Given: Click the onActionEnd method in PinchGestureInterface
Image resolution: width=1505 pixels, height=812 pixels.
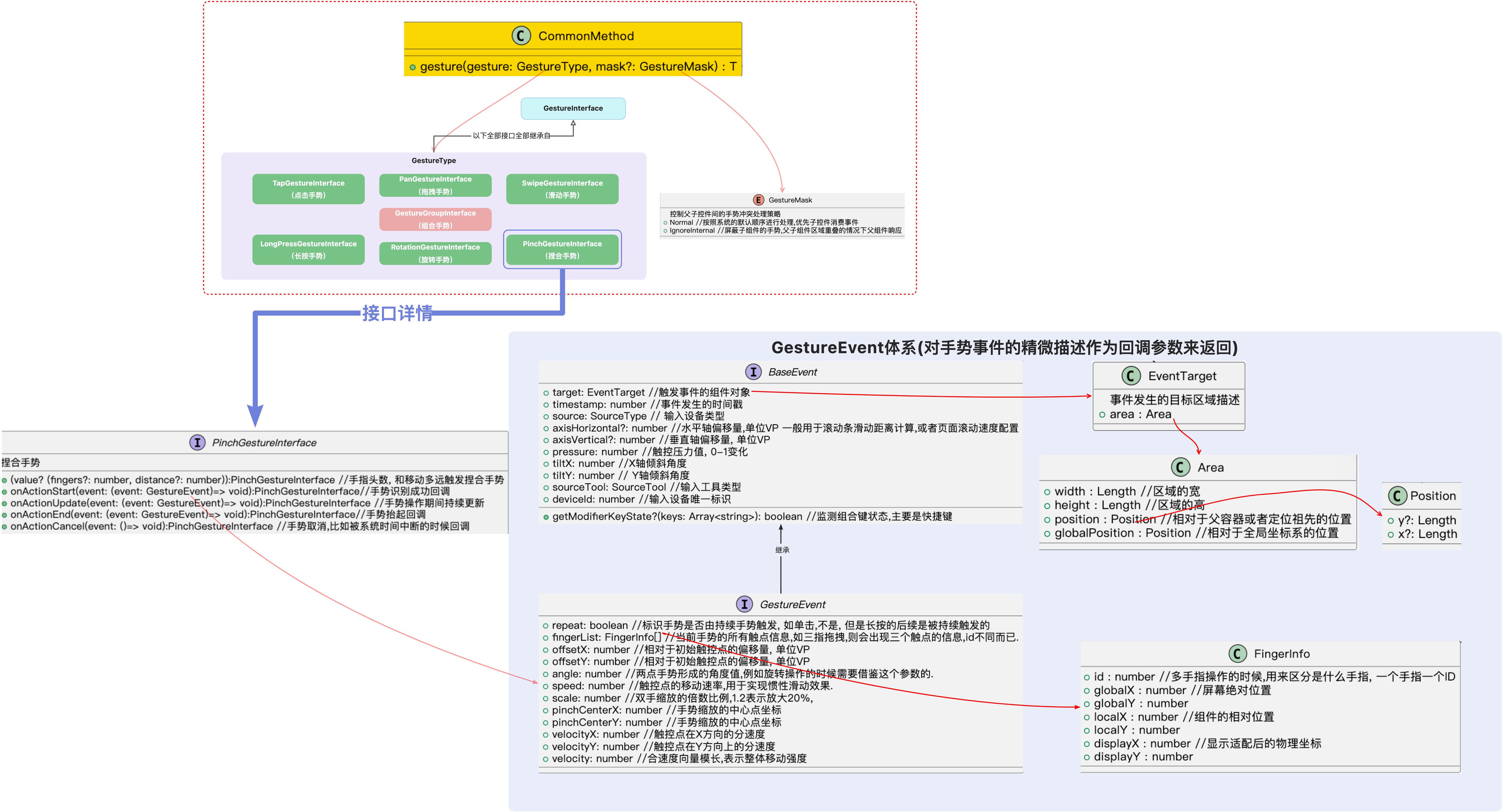Looking at the screenshot, I should (x=214, y=515).
